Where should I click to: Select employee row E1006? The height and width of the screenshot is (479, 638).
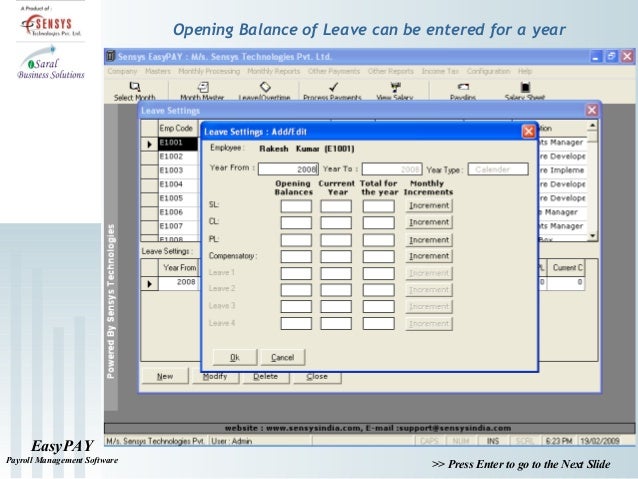click(178, 212)
